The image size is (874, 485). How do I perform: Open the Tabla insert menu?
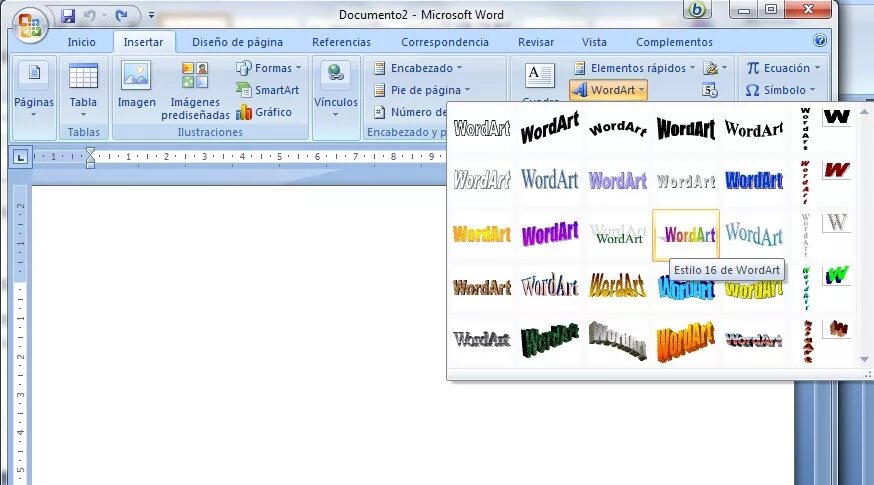[x=83, y=90]
